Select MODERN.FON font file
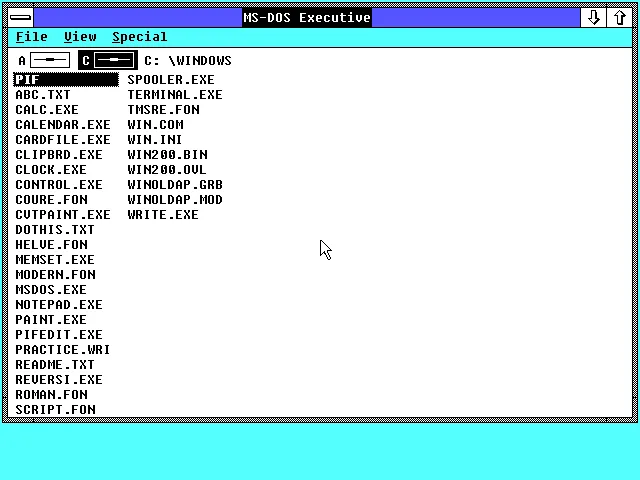Screen dimensions: 640x480 click(56, 275)
